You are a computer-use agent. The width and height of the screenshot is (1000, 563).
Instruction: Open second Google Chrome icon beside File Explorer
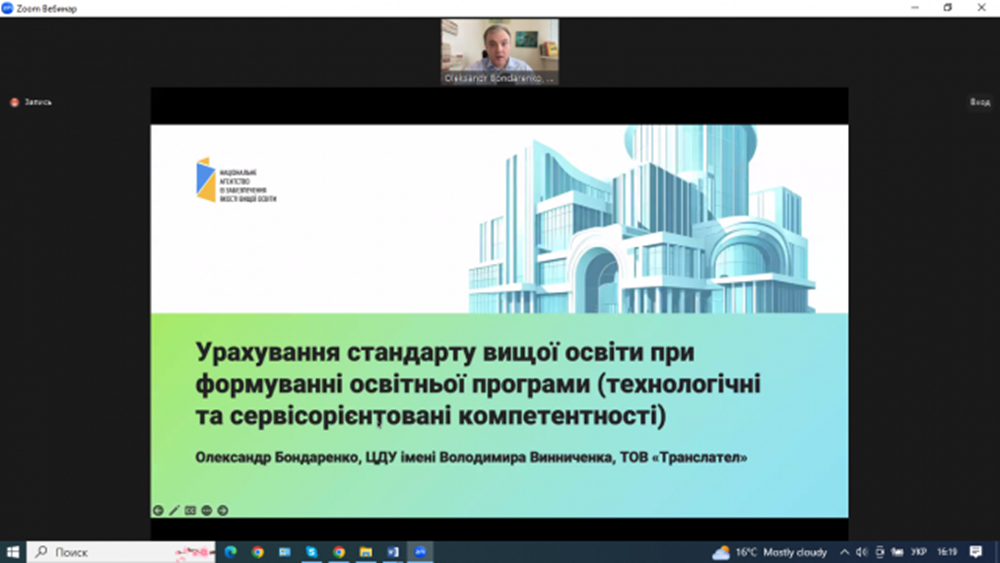point(339,552)
